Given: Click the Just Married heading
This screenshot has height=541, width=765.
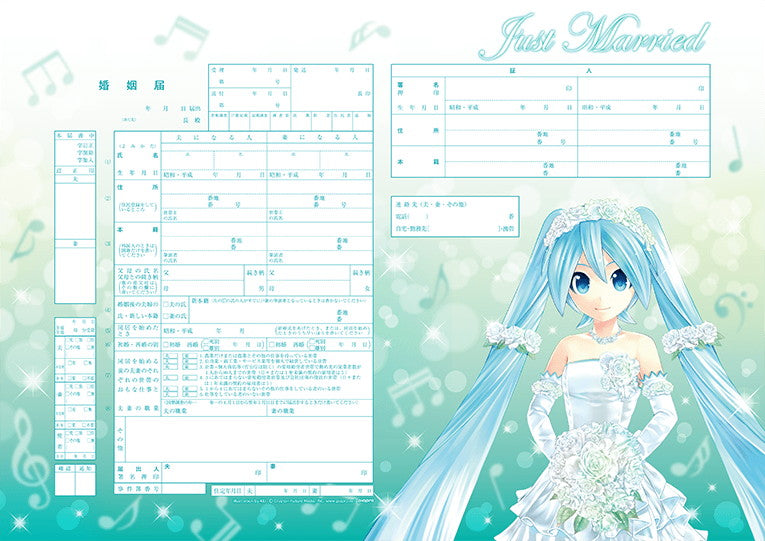Looking at the screenshot, I should pyautogui.click(x=594, y=35).
